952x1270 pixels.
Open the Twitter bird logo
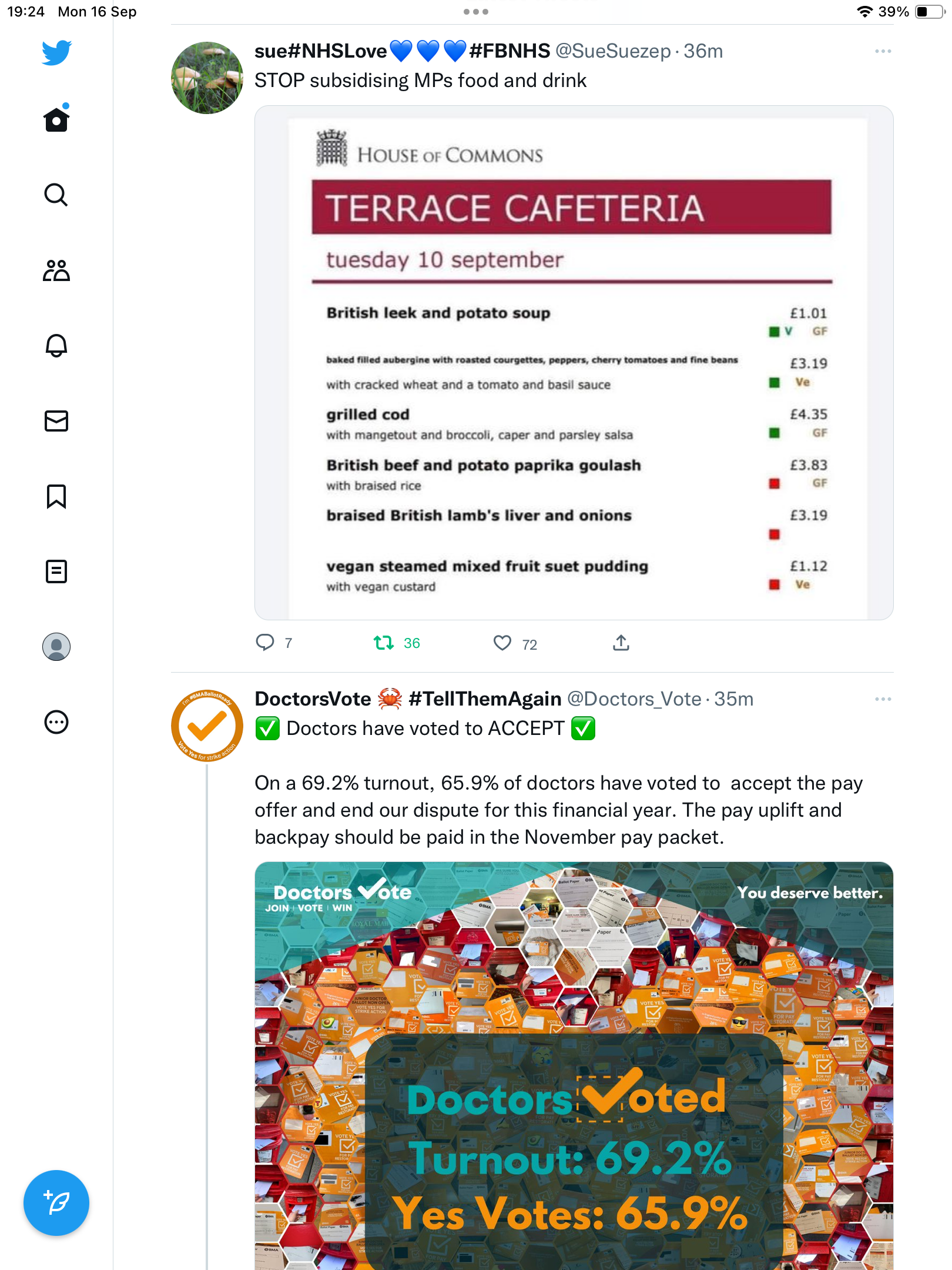pyautogui.click(x=56, y=52)
